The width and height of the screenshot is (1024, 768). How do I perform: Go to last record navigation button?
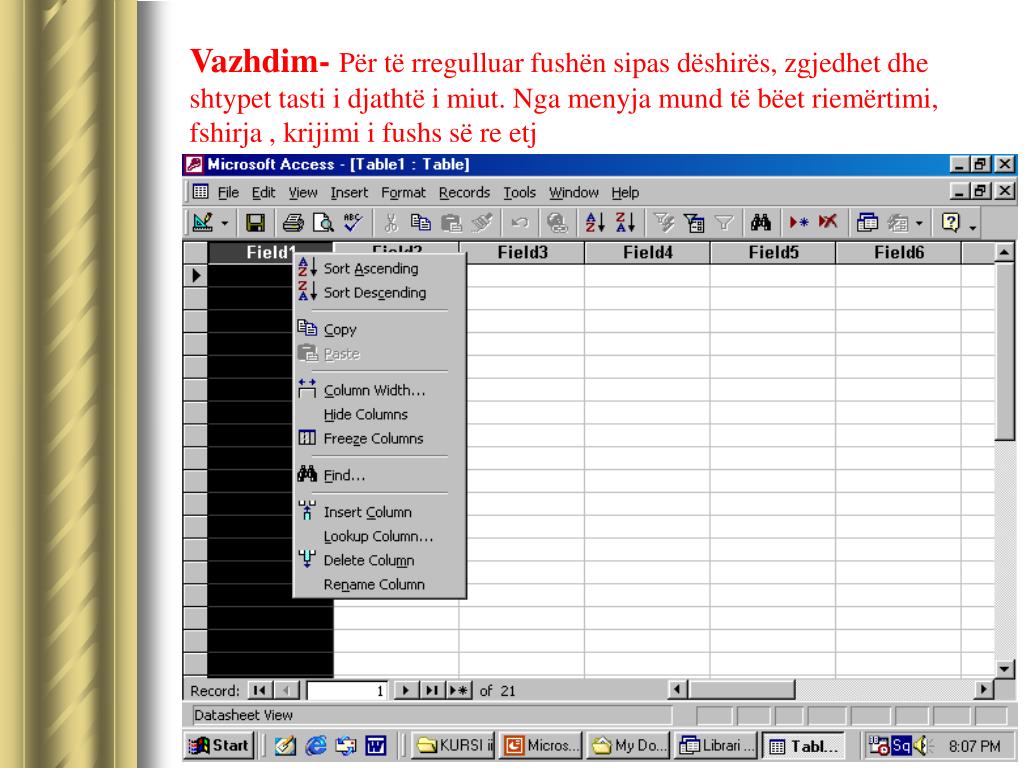(x=431, y=690)
